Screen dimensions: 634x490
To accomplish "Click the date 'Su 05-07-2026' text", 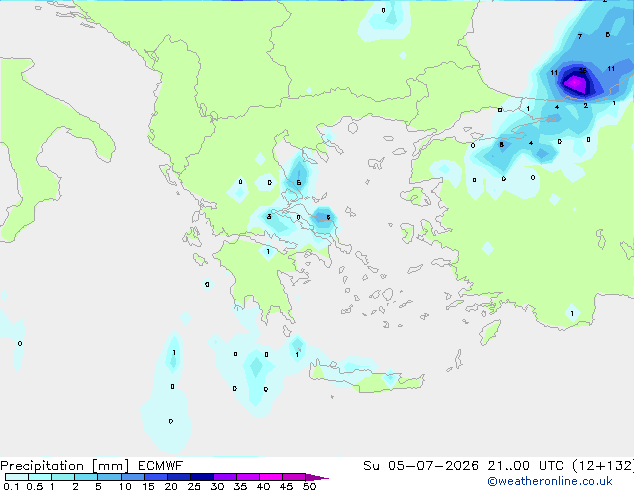I will pos(421,466).
